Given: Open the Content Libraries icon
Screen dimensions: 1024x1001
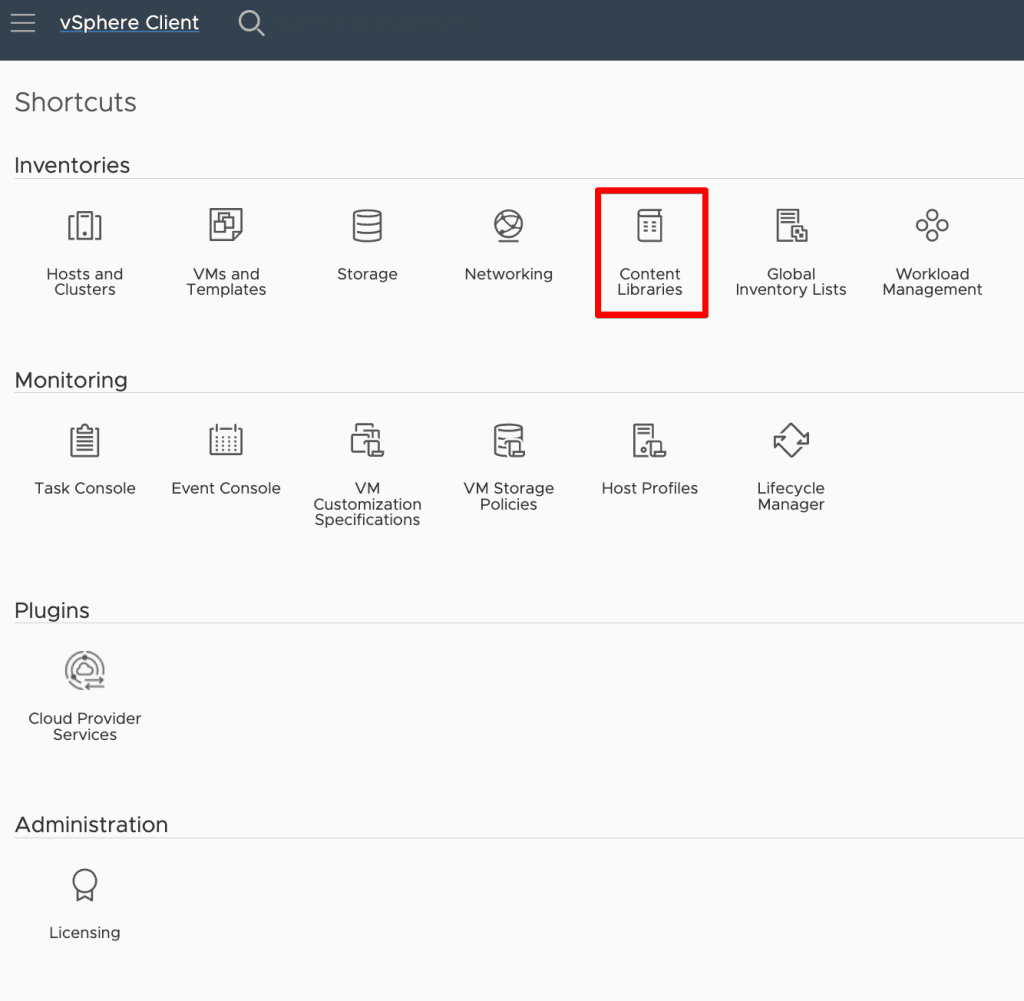Looking at the screenshot, I should (x=650, y=225).
